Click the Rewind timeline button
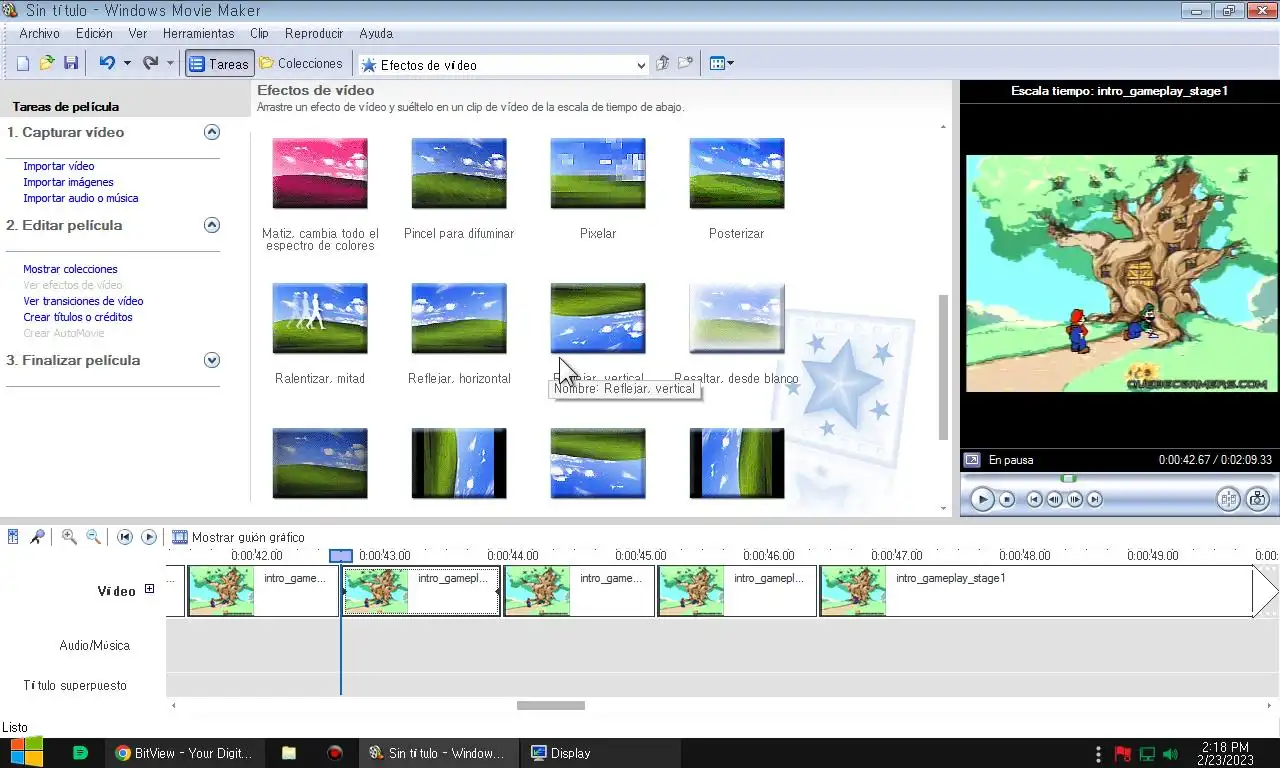 coord(125,537)
